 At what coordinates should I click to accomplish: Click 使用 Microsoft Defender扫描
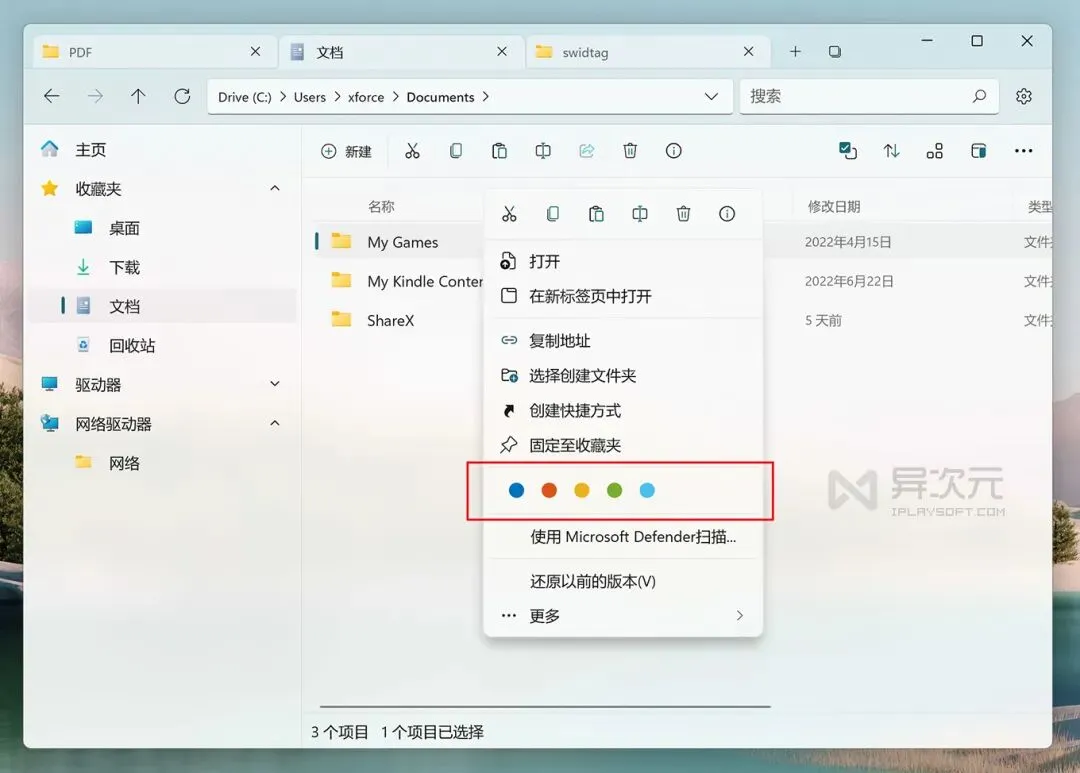click(x=623, y=537)
